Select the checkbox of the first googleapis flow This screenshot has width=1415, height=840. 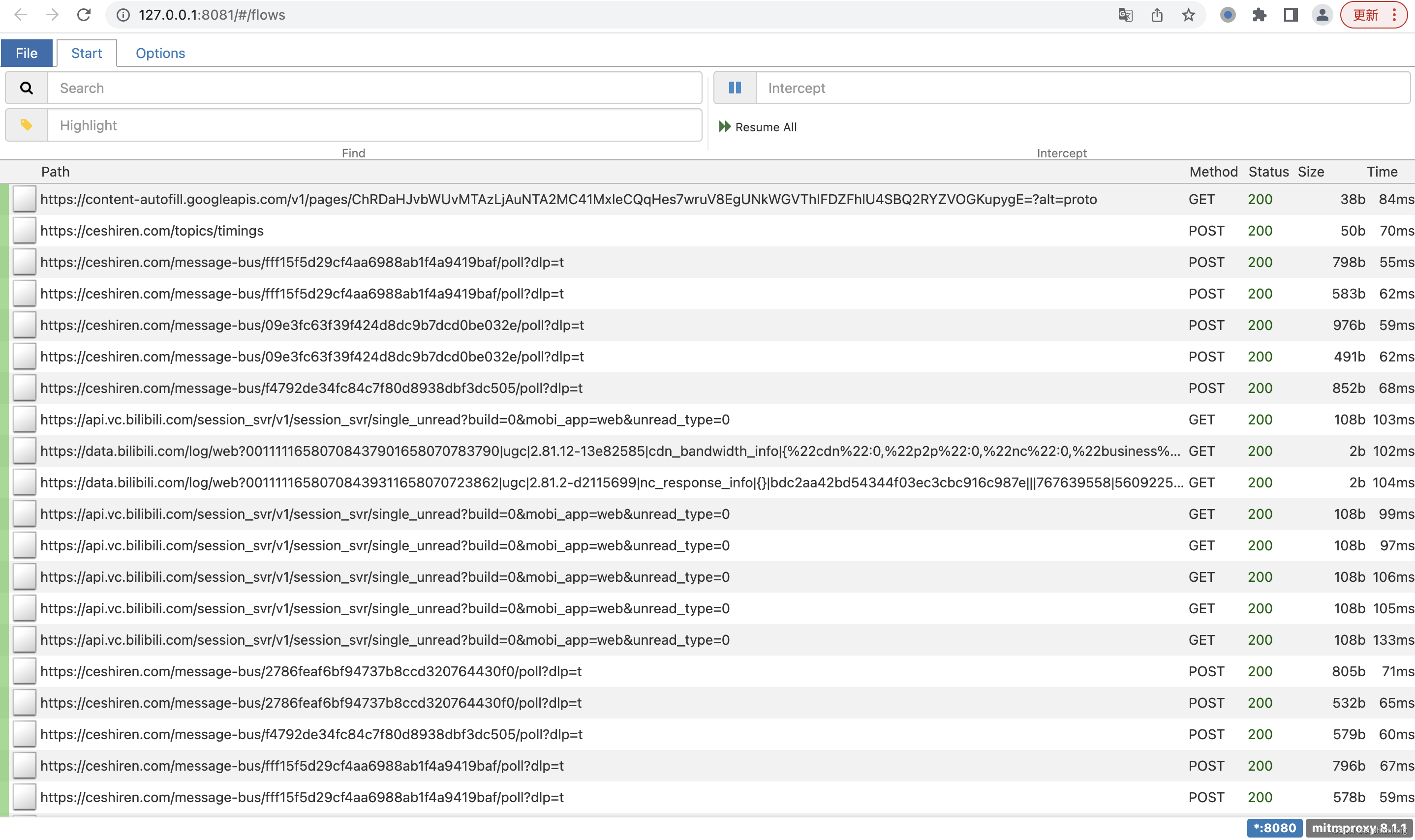coord(24,199)
